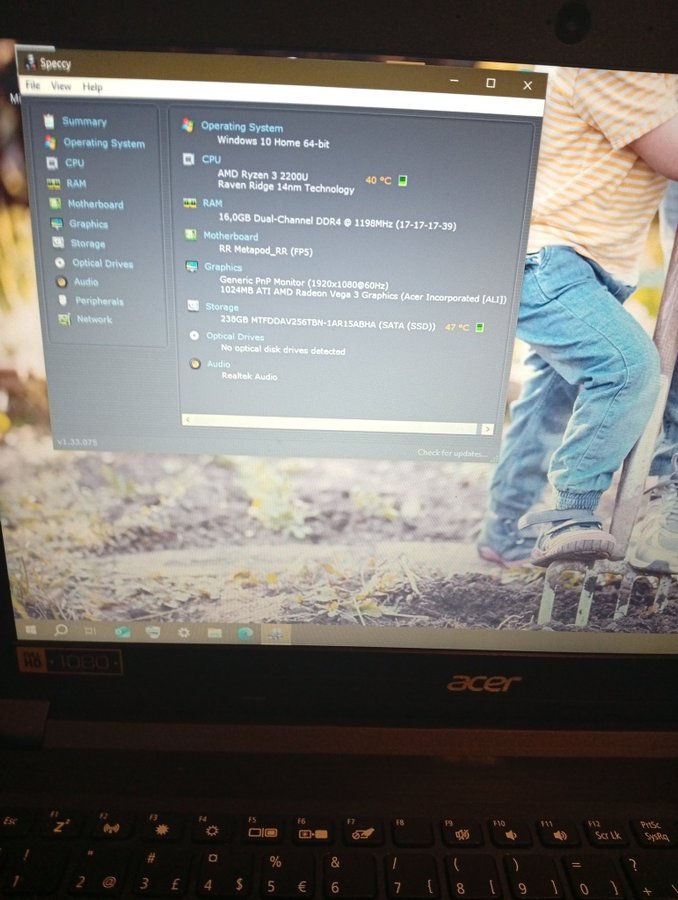Viewport: 678px width, 900px height.
Task: Click the Summary clipboard icon in sidebar
Action: pyautogui.click(x=49, y=121)
